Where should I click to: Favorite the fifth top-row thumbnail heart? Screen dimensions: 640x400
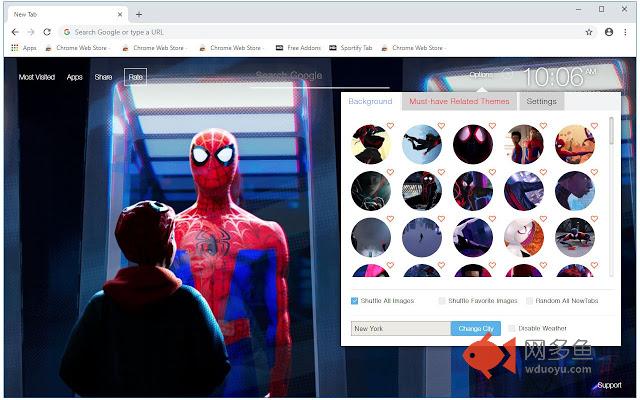coord(594,126)
